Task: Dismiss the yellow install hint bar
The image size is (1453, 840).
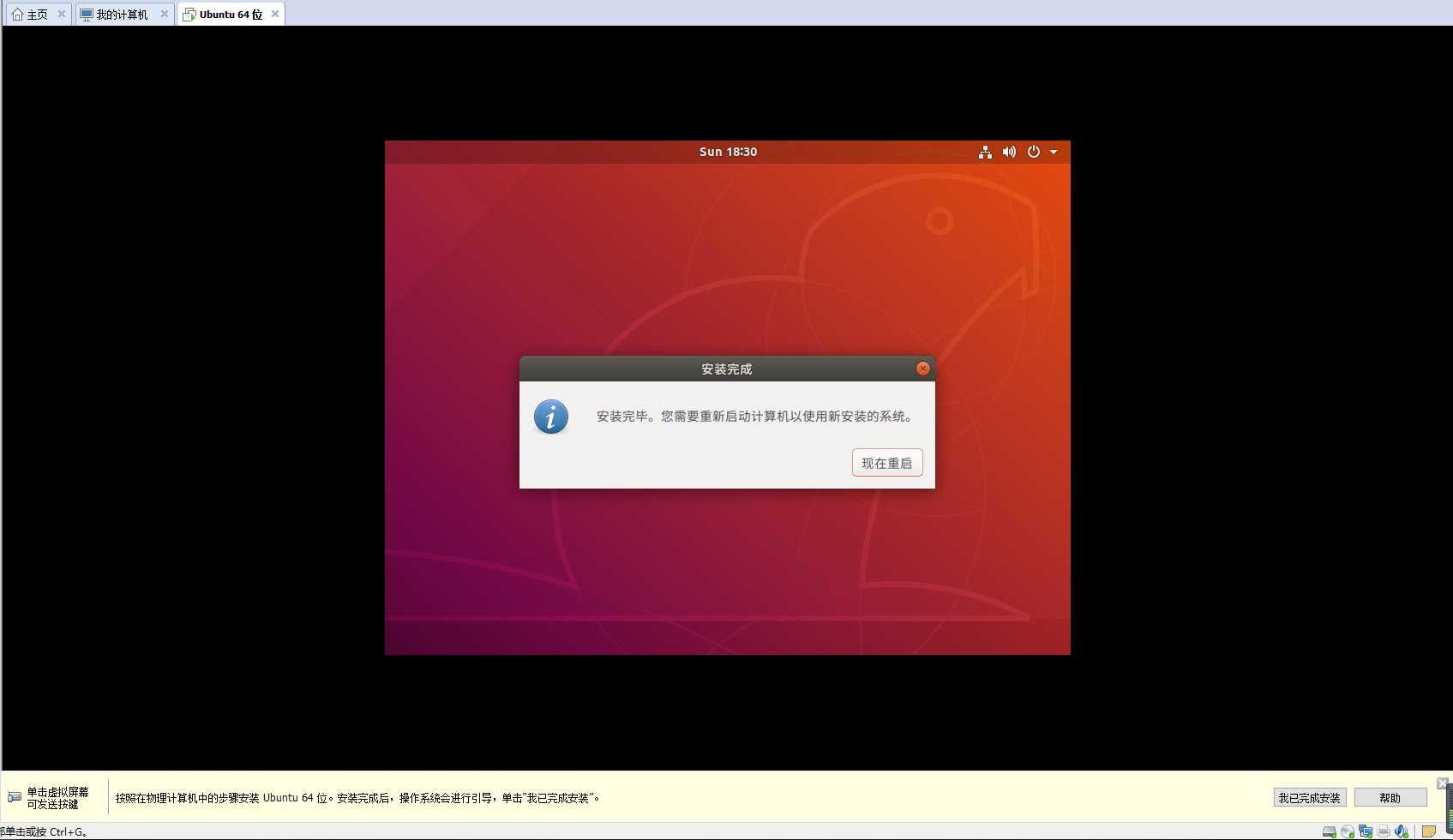Action: [1443, 783]
